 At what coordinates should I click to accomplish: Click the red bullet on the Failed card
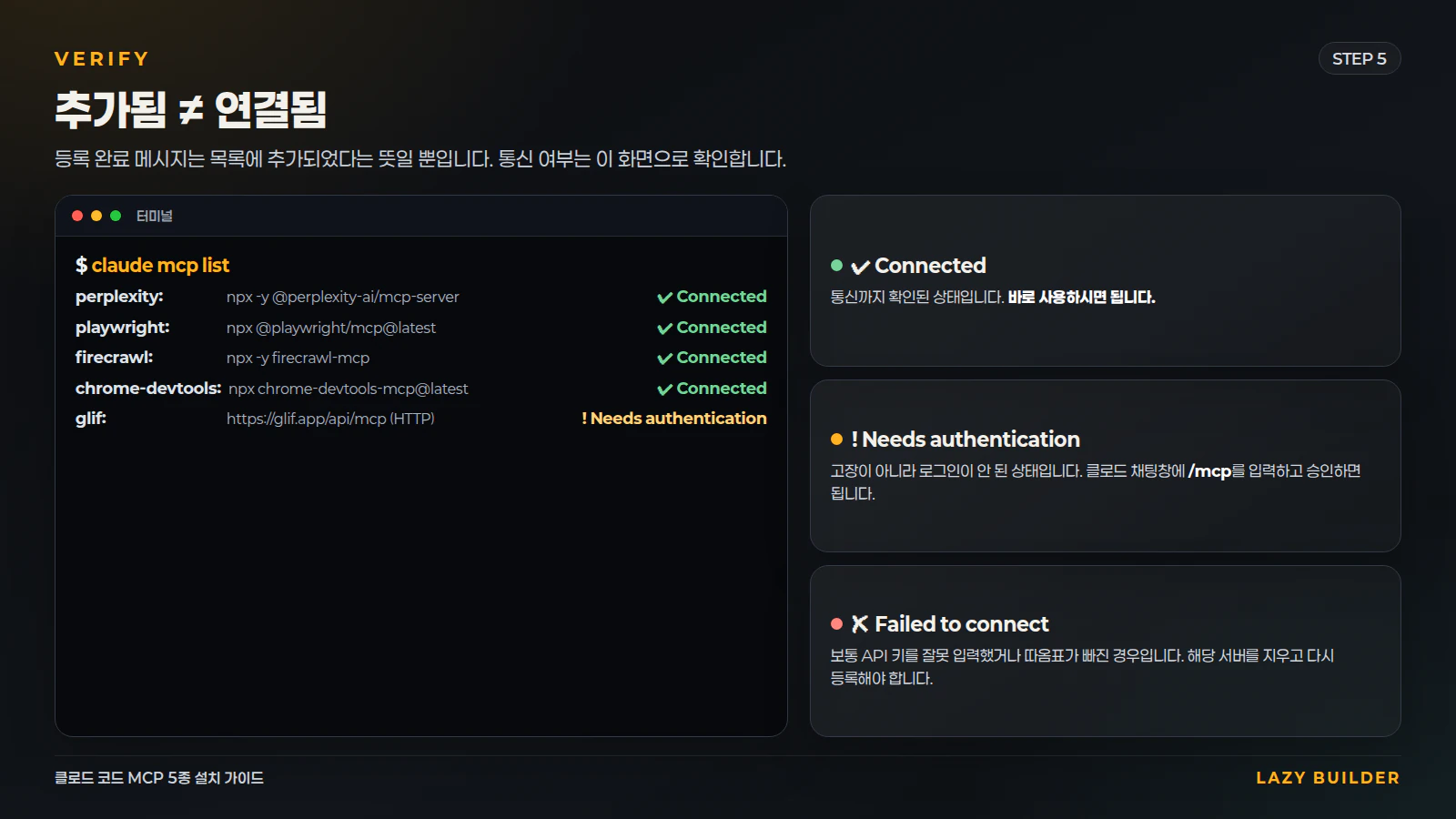tap(836, 624)
